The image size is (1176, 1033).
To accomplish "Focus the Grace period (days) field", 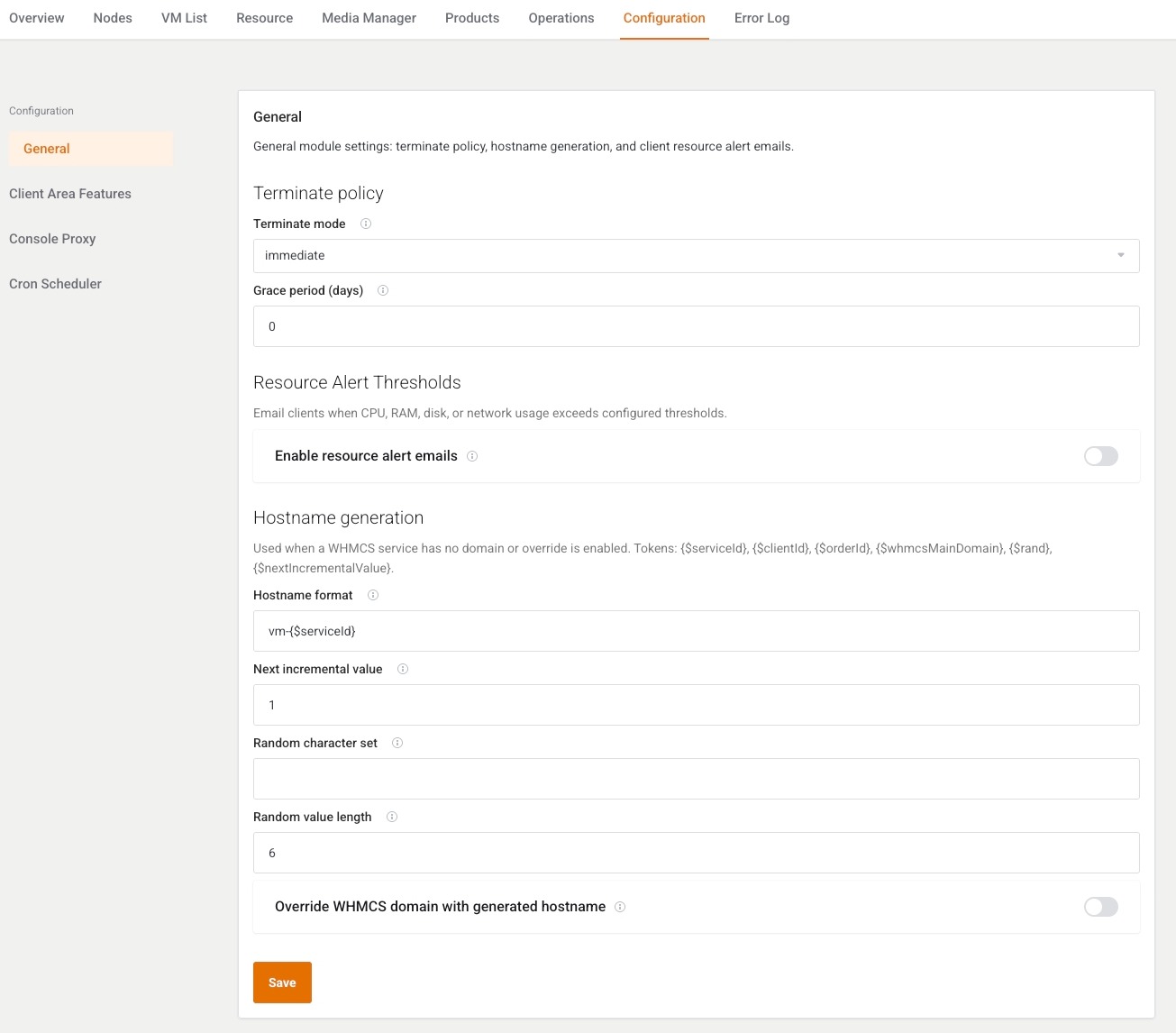I will (696, 326).
